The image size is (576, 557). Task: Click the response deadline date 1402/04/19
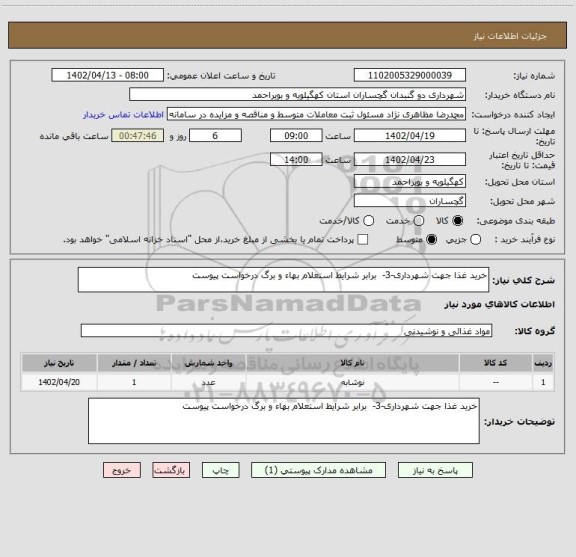point(410,136)
